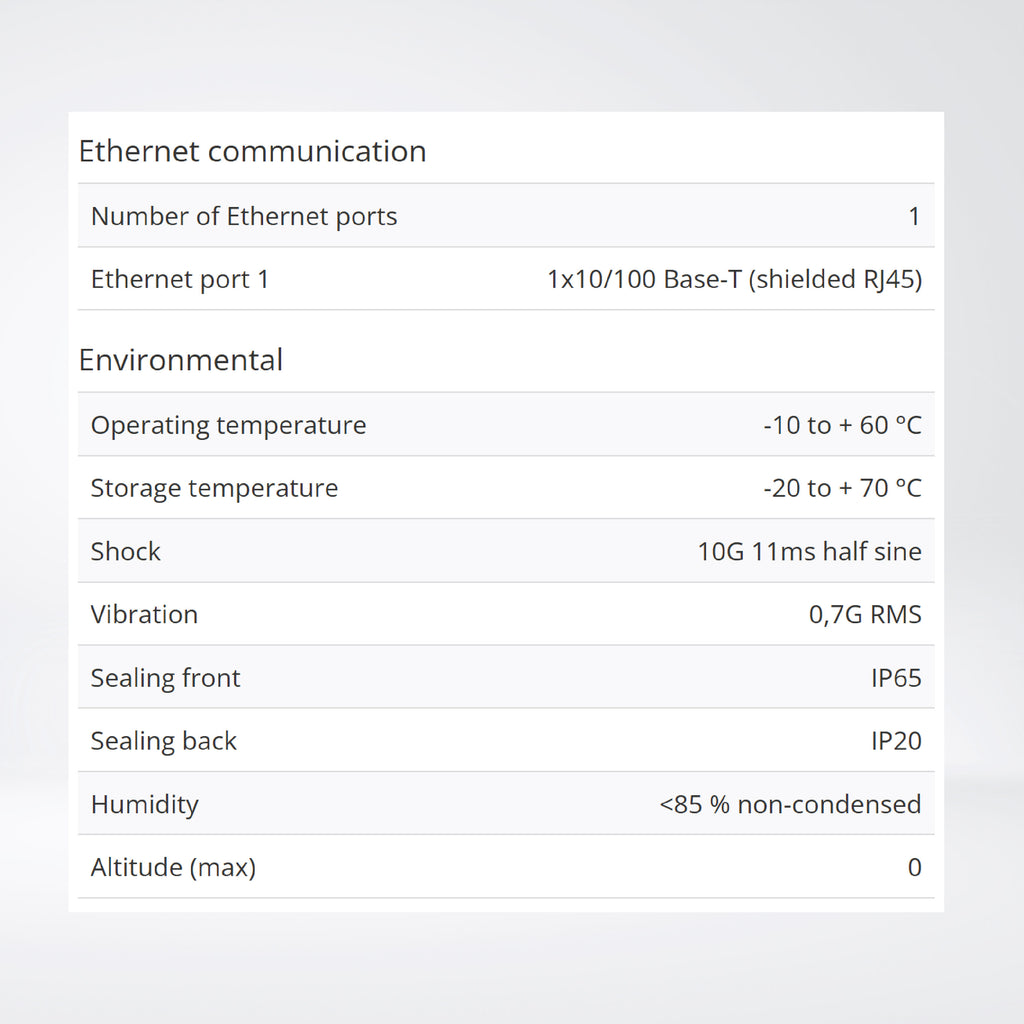Select the 1x10/100 Base-T (shielded RJ45) value
The height and width of the screenshot is (1024, 1024).
(734, 279)
